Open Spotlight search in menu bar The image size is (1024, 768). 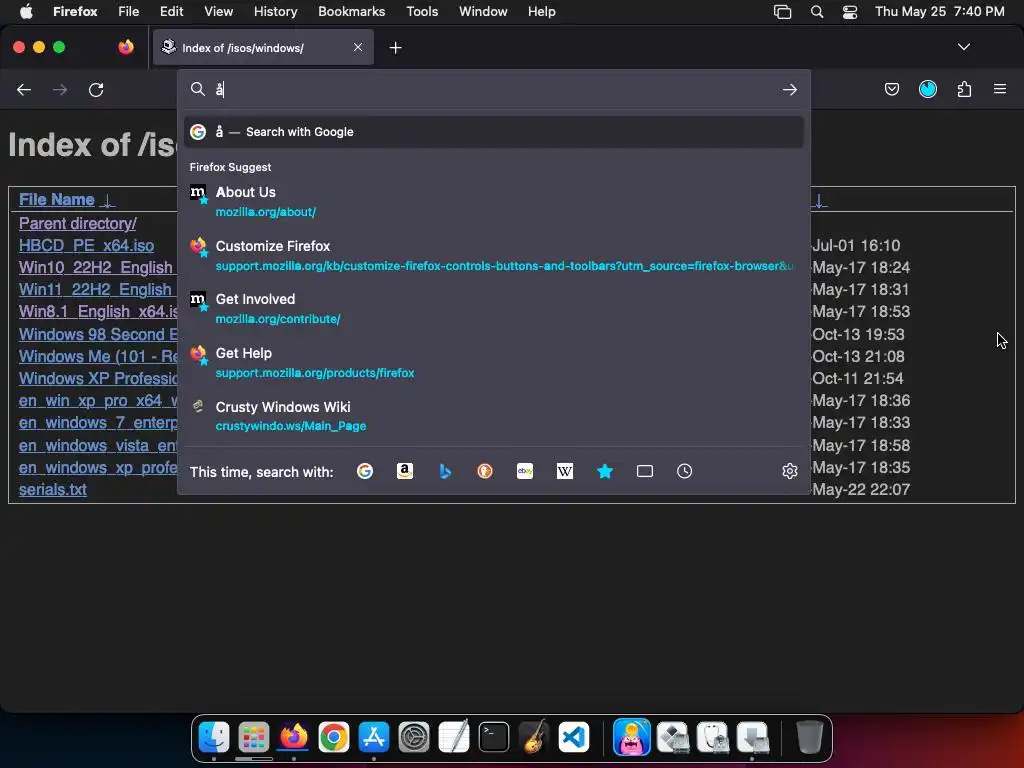816,11
